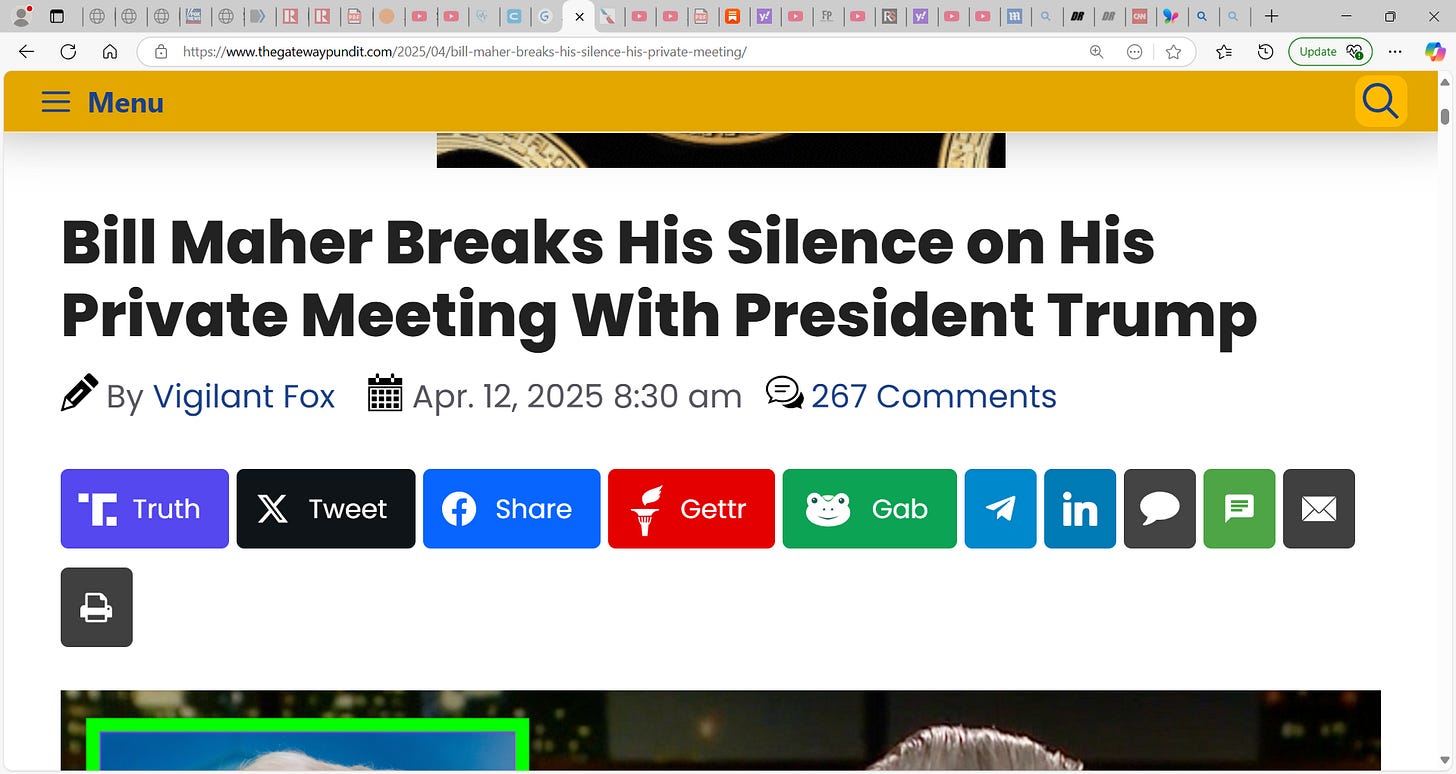Image resolution: width=1456 pixels, height=774 pixels.
Task: Email the article using envelope icon
Action: pos(1319,509)
